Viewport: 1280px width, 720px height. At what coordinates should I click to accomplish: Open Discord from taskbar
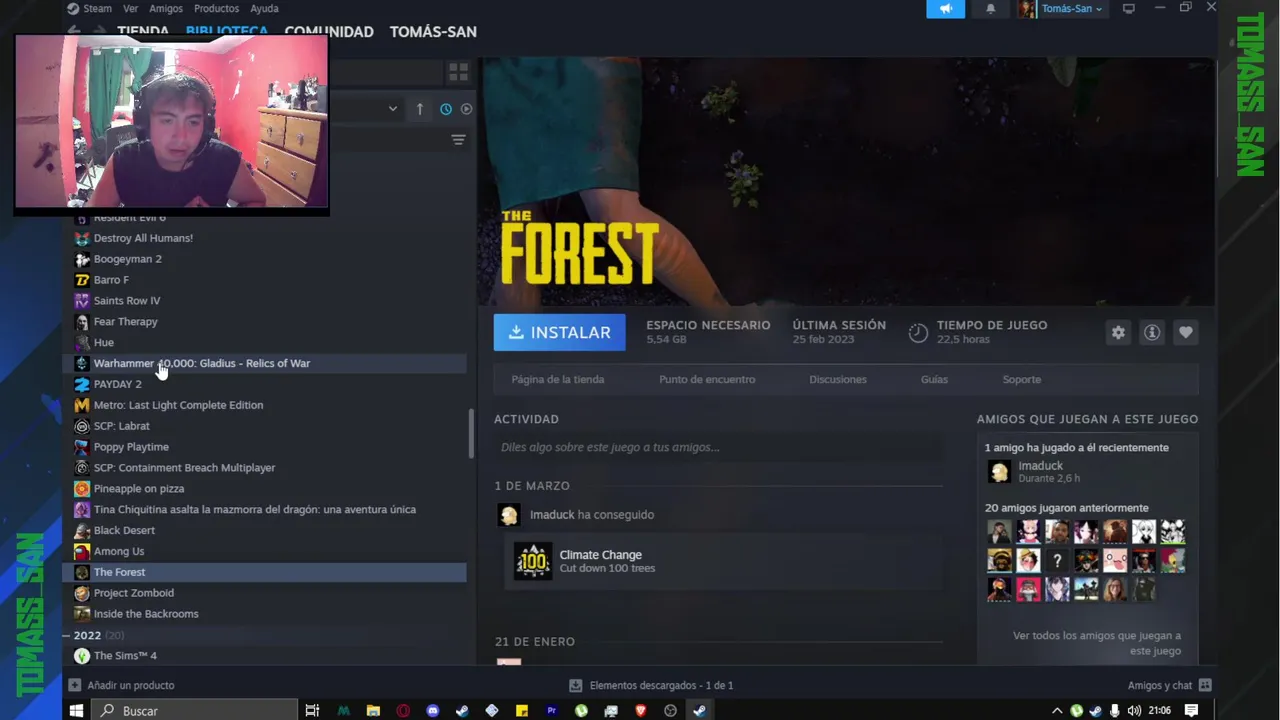tap(432, 710)
